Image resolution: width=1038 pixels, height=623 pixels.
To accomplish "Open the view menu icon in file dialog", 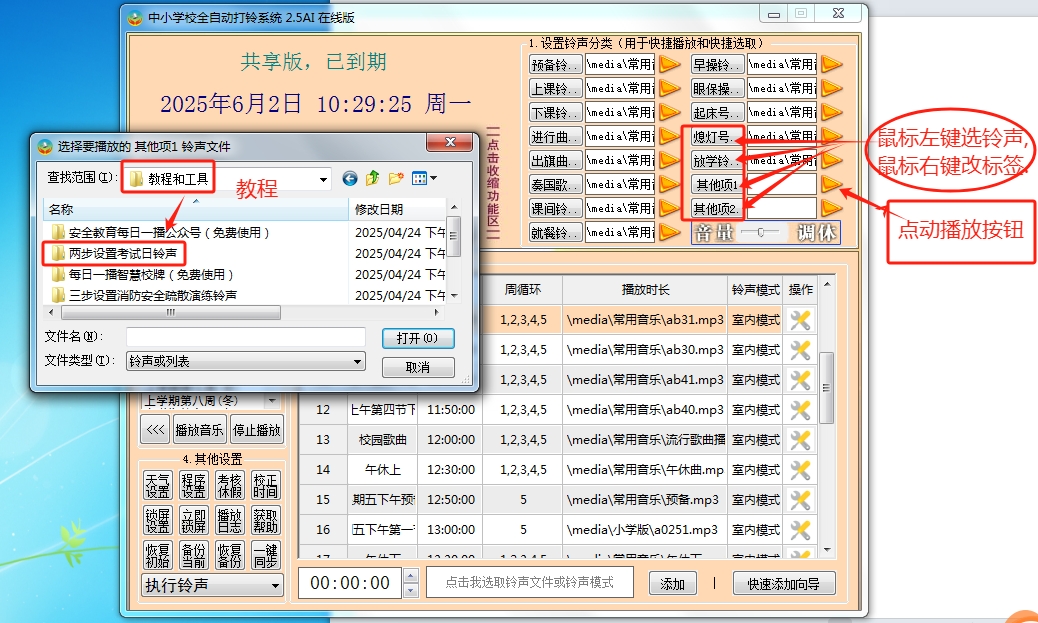I will click(424, 178).
